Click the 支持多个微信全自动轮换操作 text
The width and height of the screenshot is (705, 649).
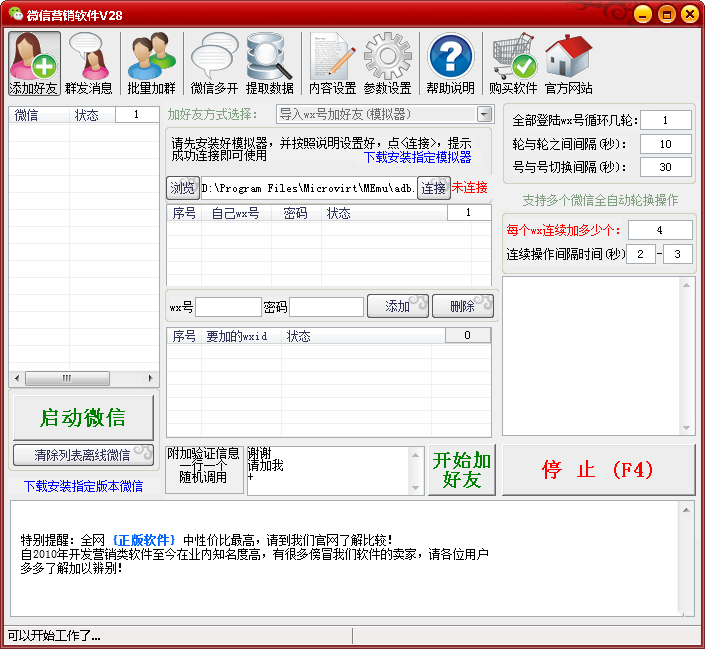[600, 201]
